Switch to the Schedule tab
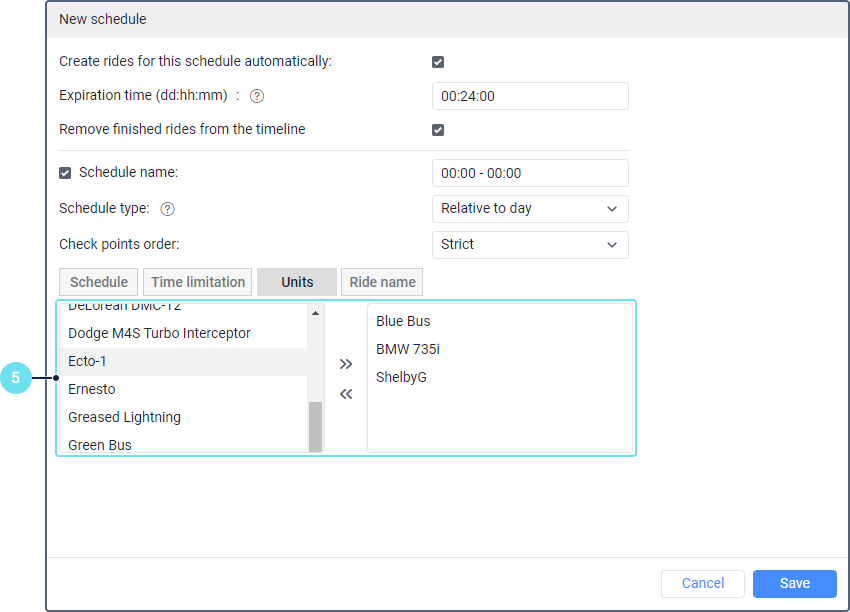The width and height of the screenshot is (850, 612). (x=99, y=282)
